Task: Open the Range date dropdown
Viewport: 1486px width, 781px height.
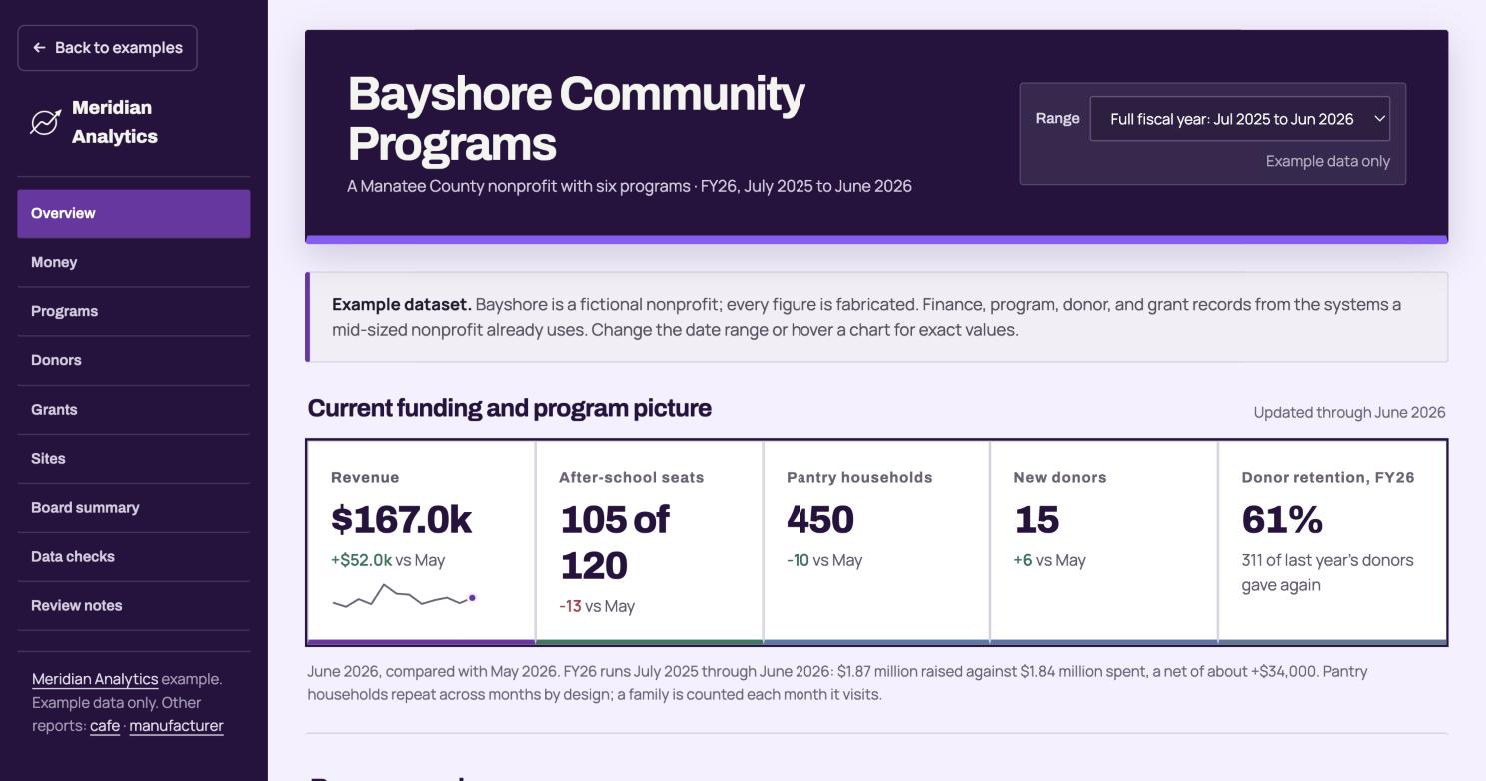Action: [1239, 119]
